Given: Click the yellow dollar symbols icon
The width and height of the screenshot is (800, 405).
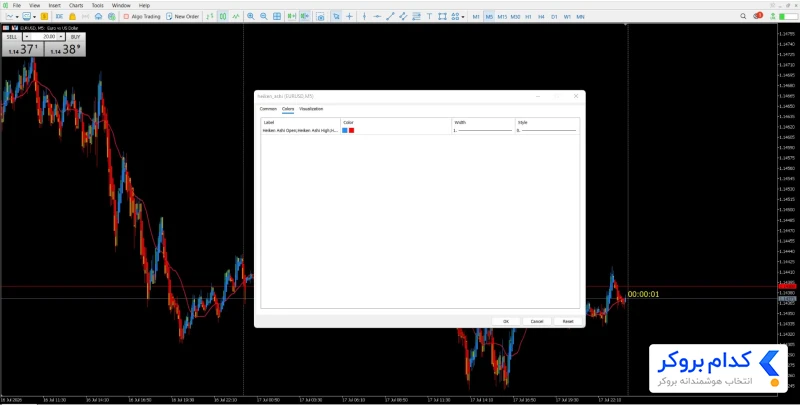Looking at the screenshot, I should (x=44, y=16).
